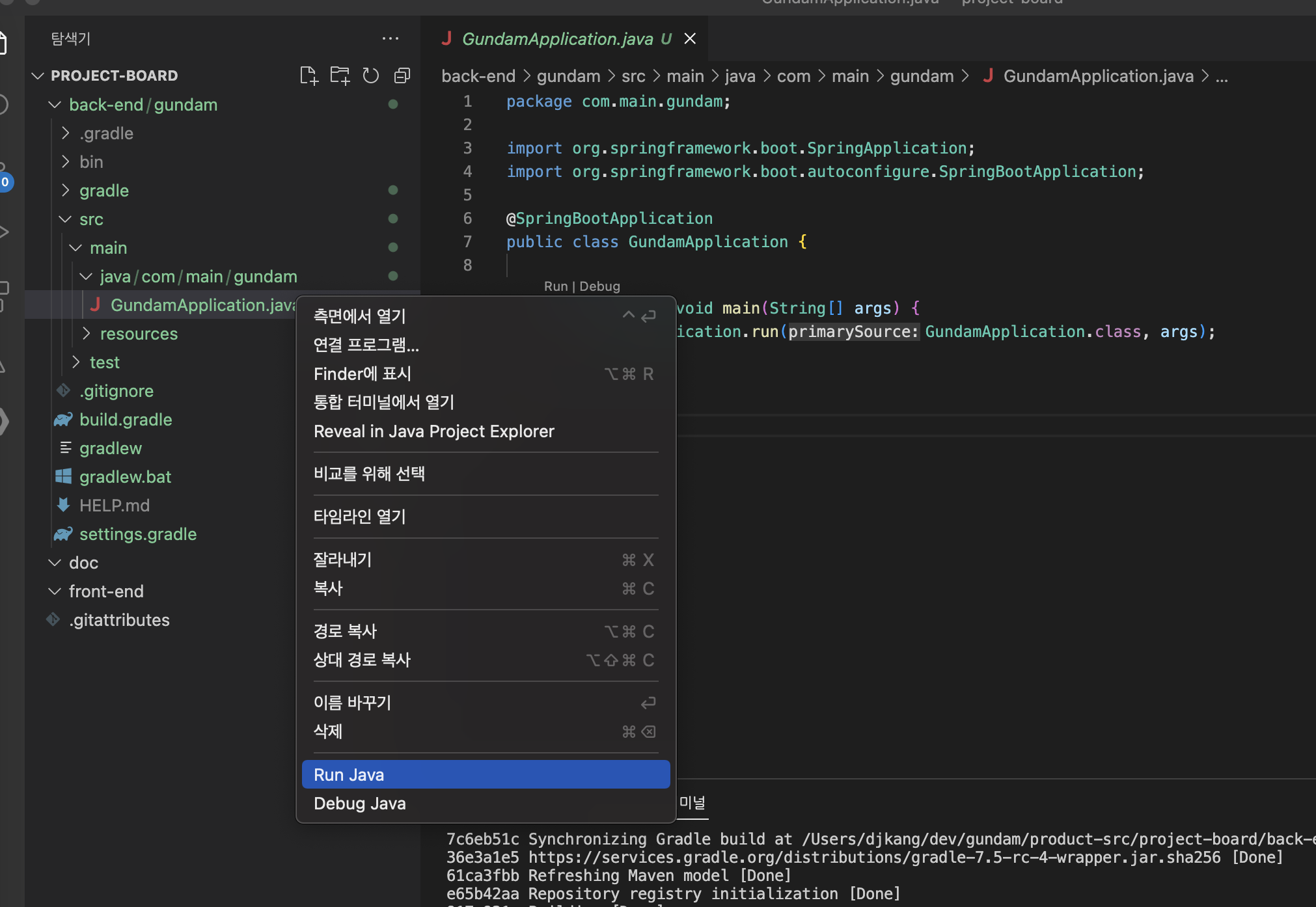Collapse the src folder
The image size is (1316, 907).
(x=91, y=219)
